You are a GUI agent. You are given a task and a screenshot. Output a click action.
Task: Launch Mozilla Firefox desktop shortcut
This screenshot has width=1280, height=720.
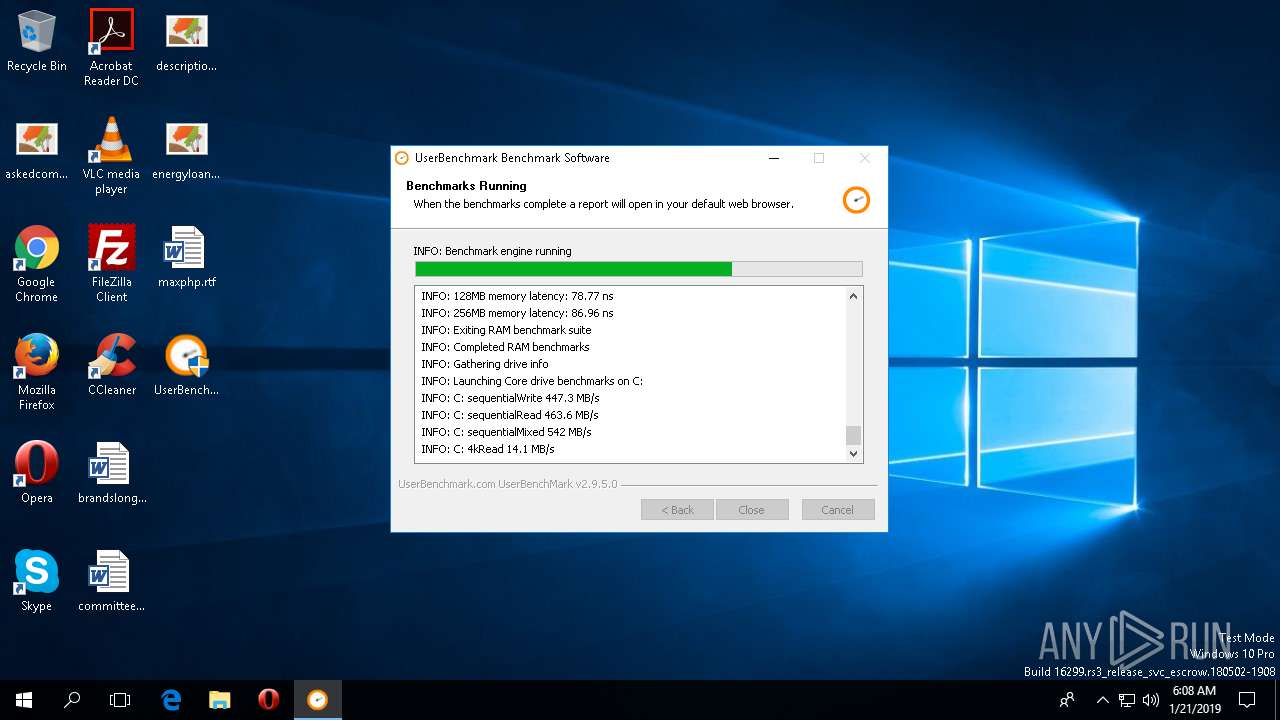(37, 372)
